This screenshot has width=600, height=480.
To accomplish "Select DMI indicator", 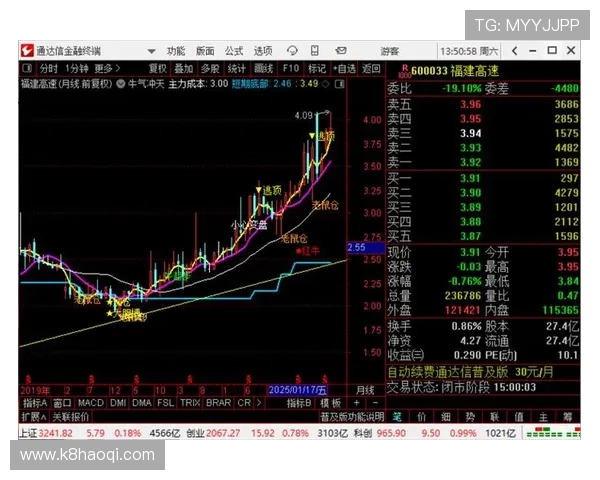I will point(118,403).
